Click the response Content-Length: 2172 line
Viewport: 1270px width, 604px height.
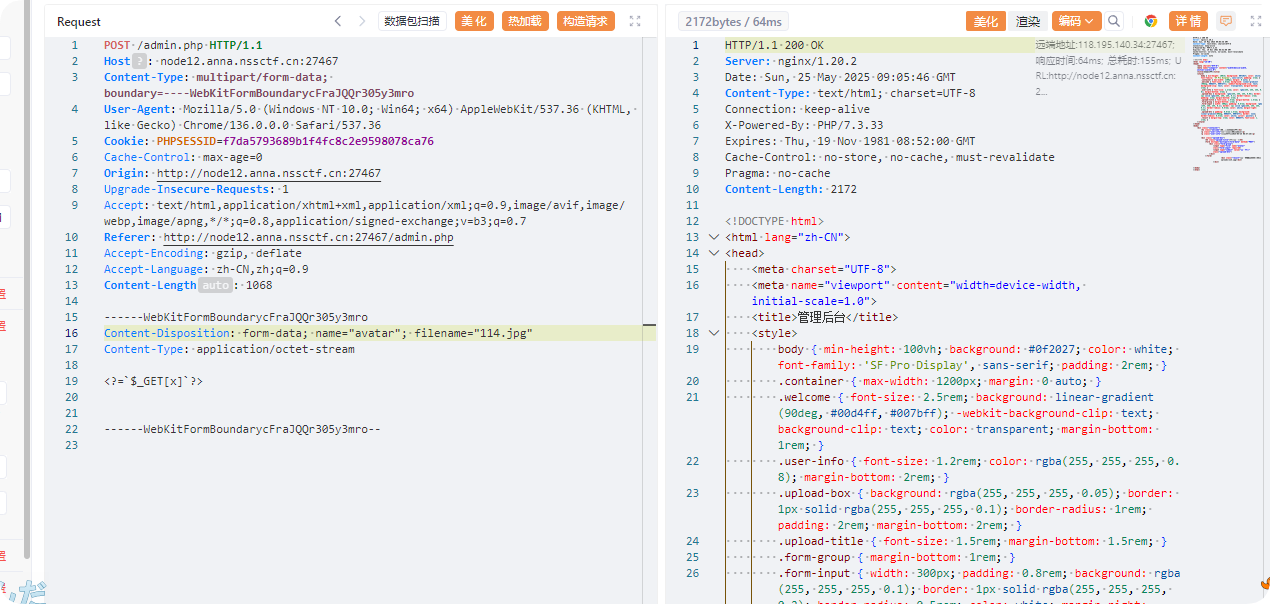pos(790,190)
